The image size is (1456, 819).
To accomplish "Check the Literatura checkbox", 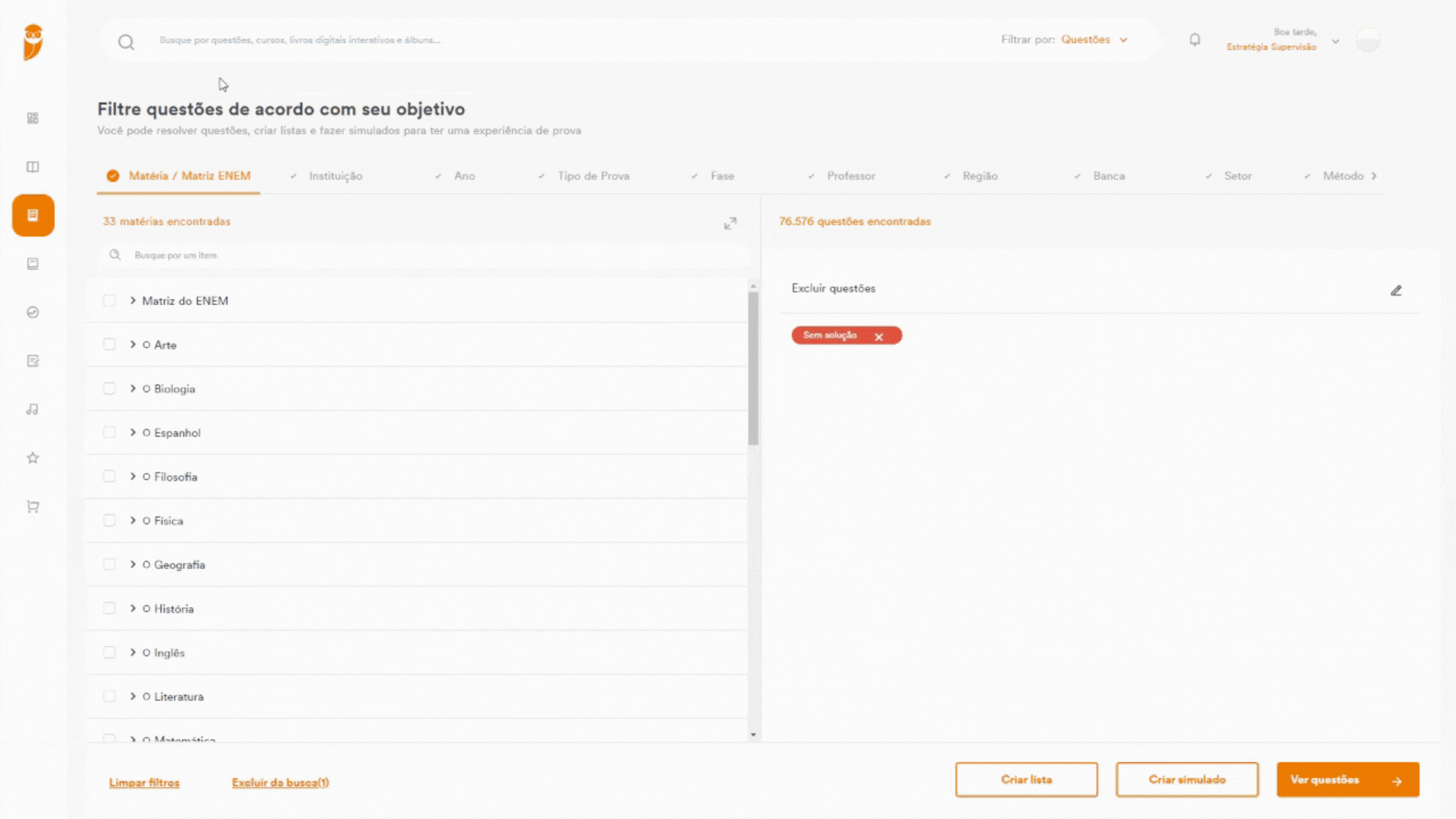I will click(x=109, y=696).
